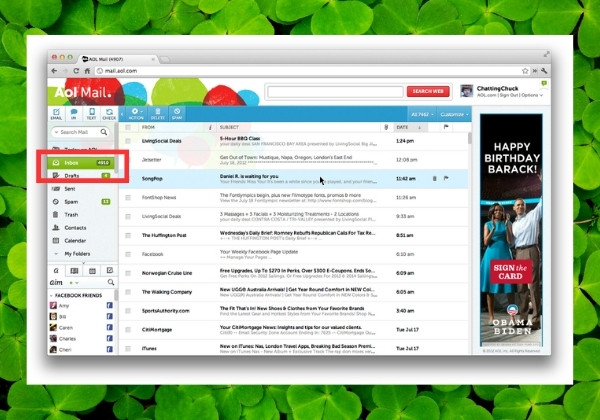Click the browser Home icon
This screenshot has height=420, width=600.
(87, 71)
